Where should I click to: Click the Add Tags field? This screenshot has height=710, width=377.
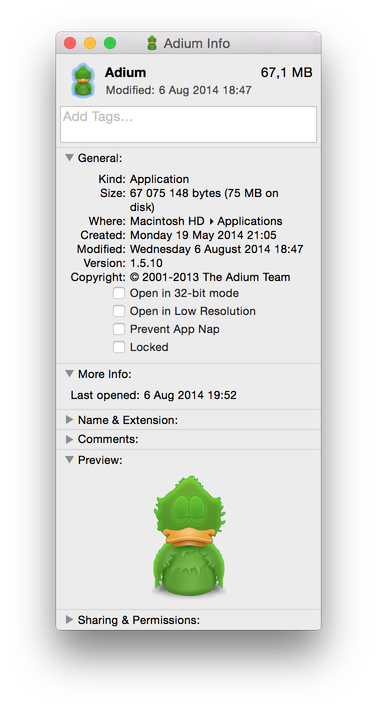[188, 125]
